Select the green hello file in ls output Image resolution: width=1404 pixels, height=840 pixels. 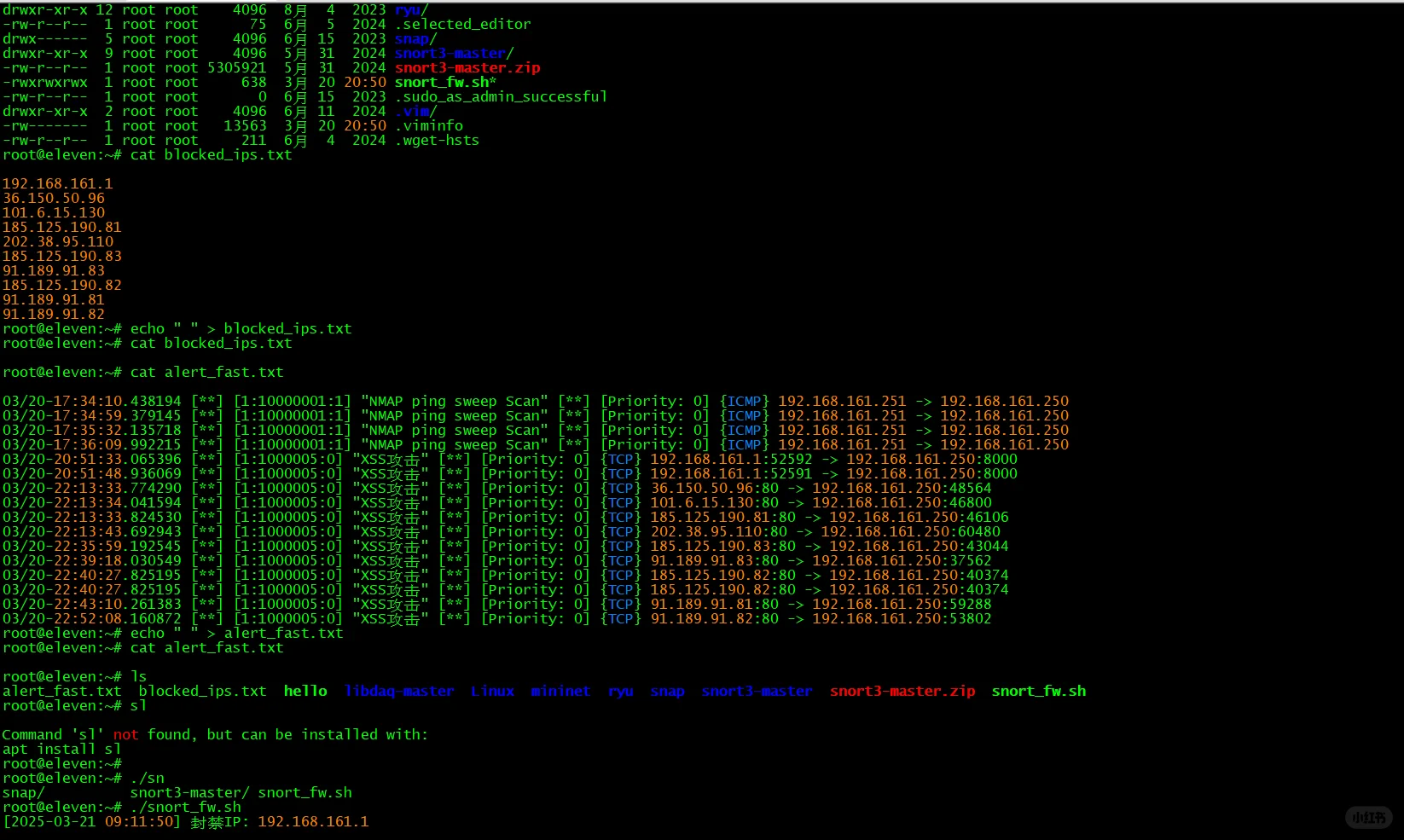tap(305, 691)
